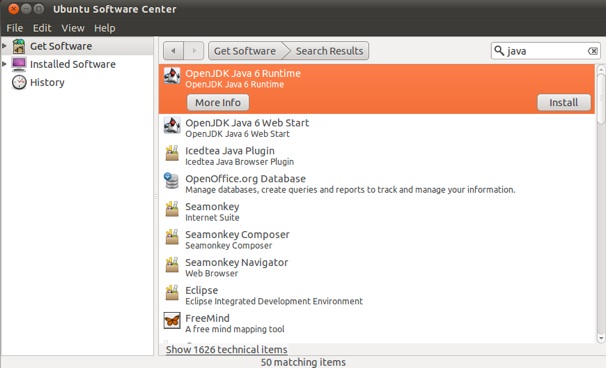Click the OpenJDK Java 6 Runtime icon

(x=172, y=76)
